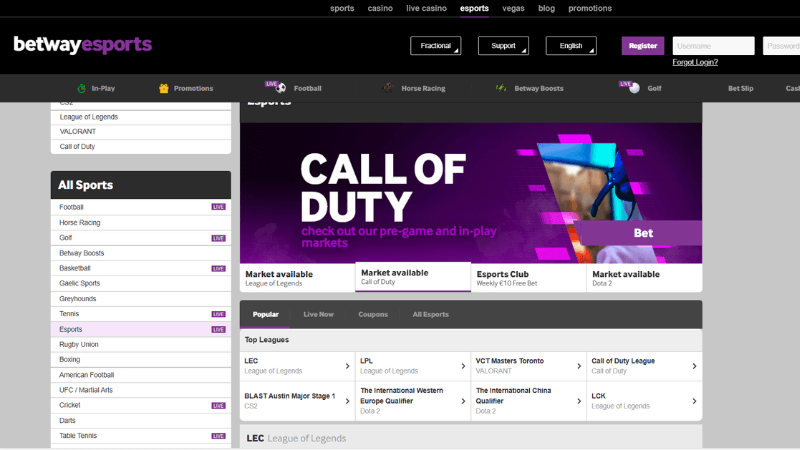Click the Call of Duty banner image
This screenshot has width=800, height=450.
(471, 193)
